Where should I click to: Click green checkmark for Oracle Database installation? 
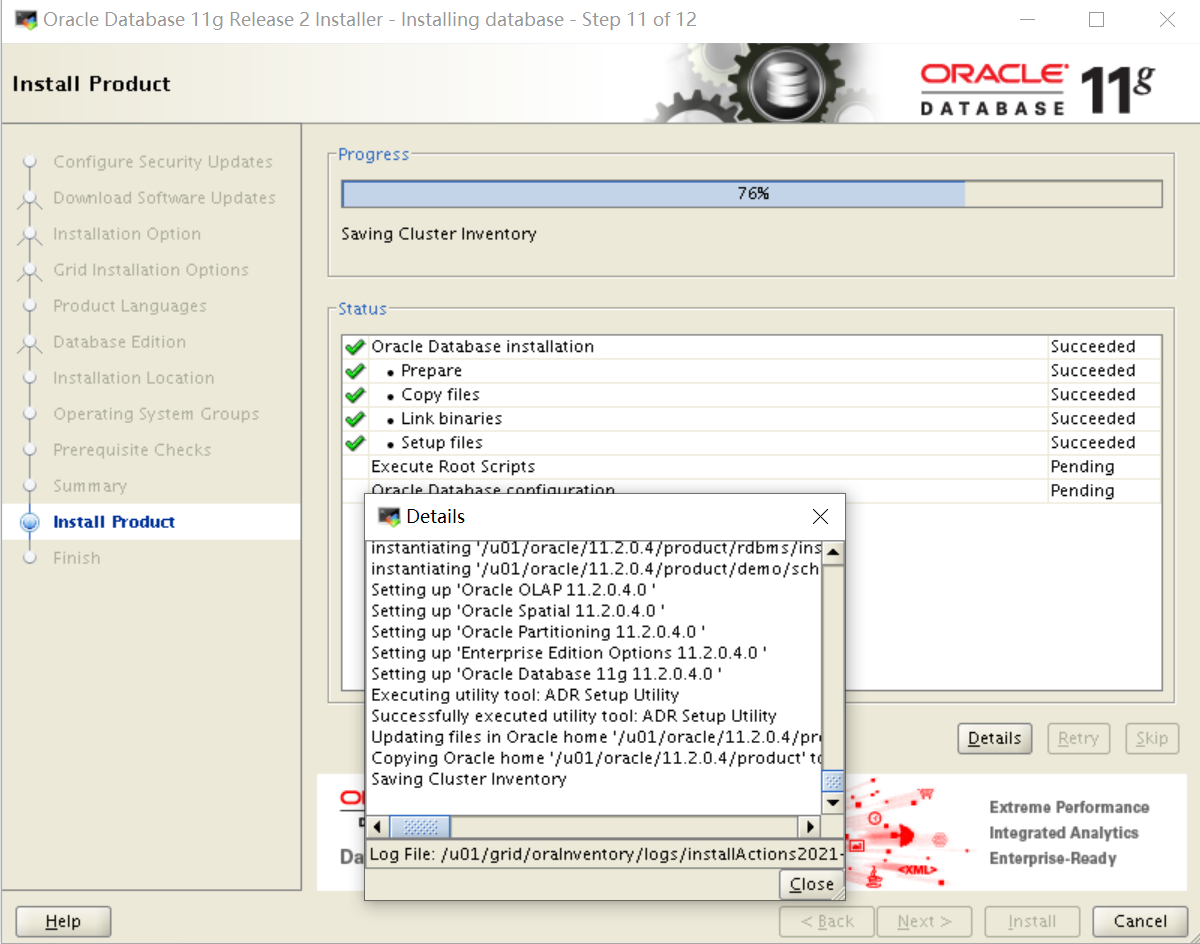pos(354,347)
